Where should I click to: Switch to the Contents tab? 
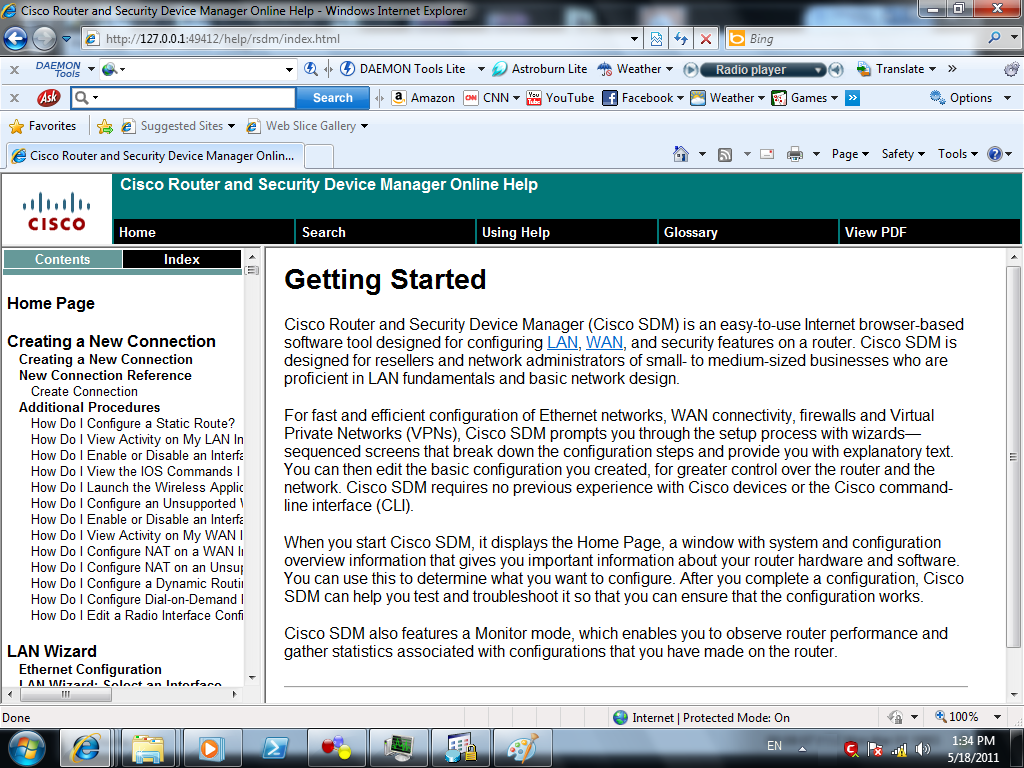[62, 259]
